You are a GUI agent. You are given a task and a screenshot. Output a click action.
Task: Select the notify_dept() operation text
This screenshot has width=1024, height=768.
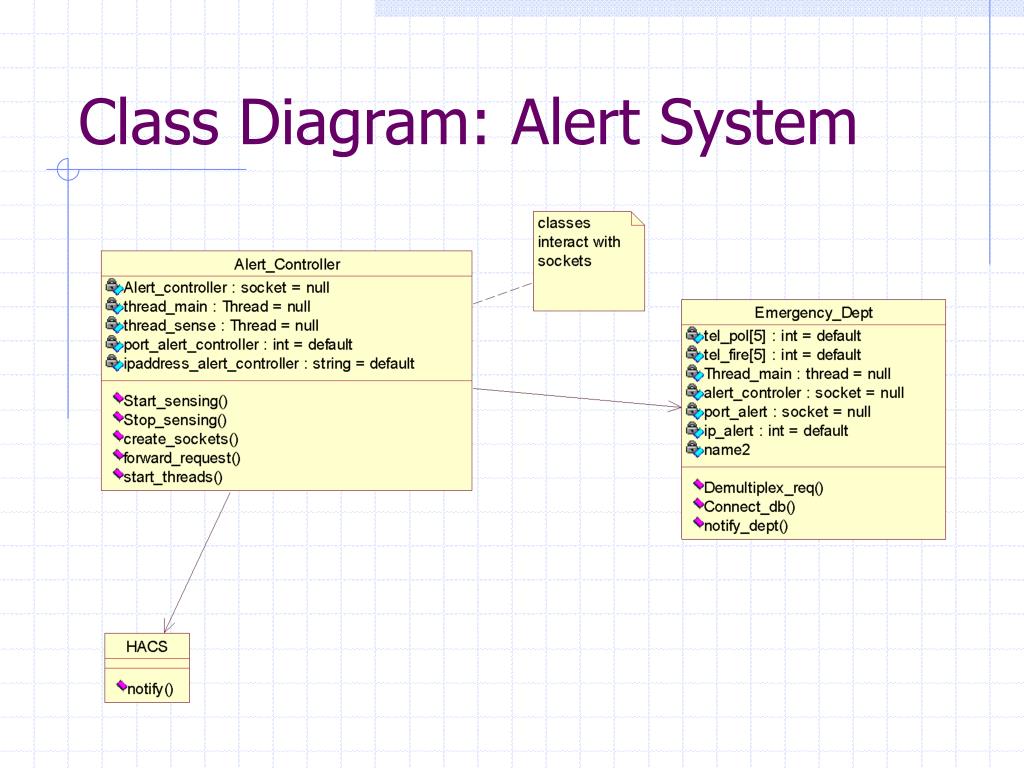tap(746, 526)
